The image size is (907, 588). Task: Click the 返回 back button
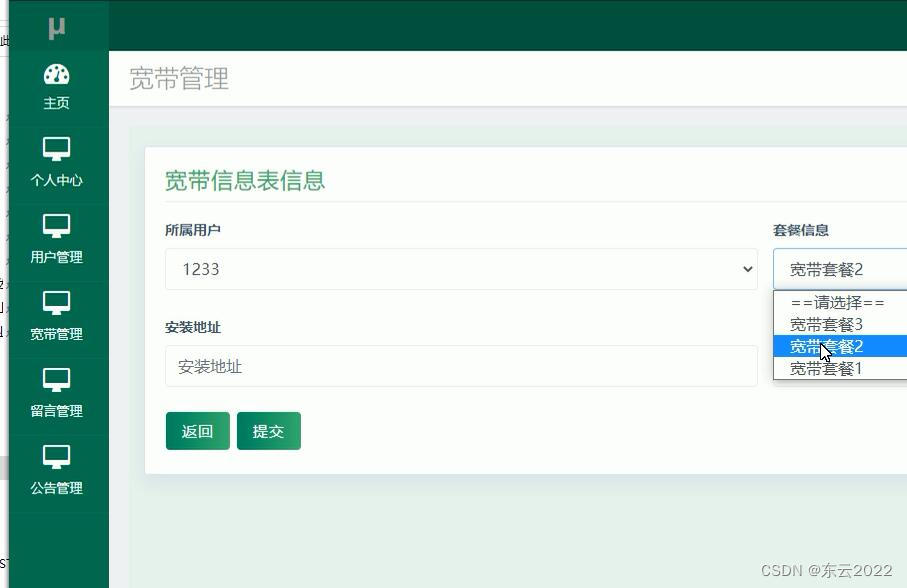coord(197,431)
